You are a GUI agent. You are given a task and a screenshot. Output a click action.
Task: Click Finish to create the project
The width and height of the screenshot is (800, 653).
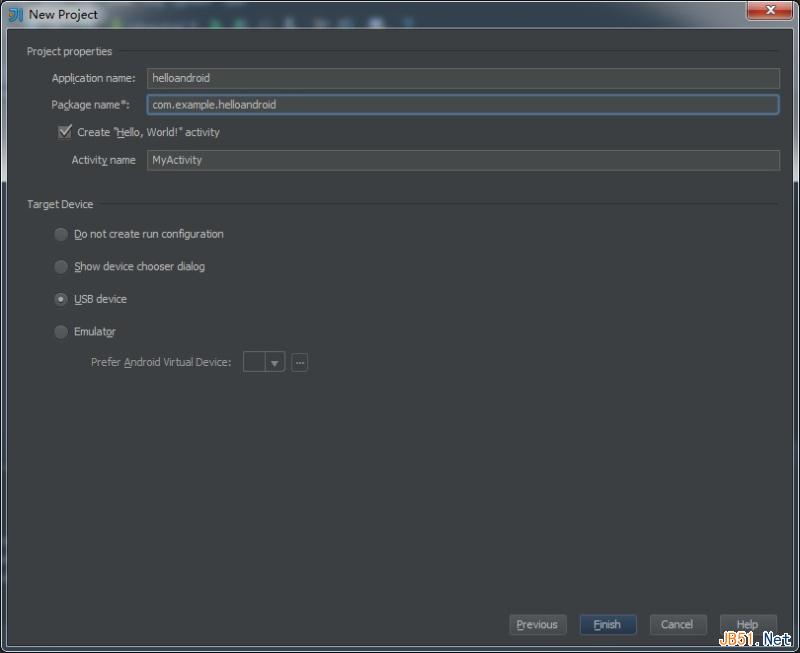[608, 624]
